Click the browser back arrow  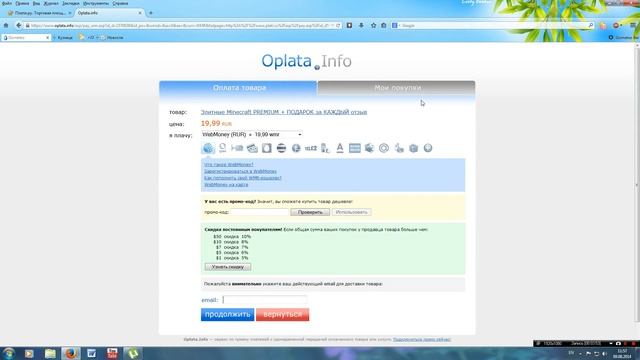pos(18,25)
